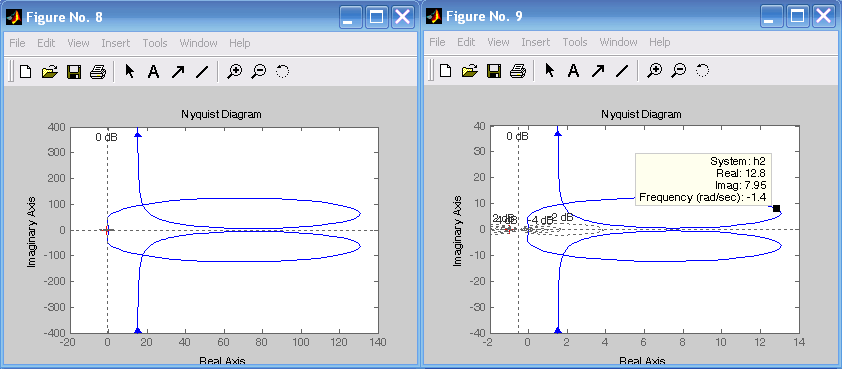Image resolution: width=842 pixels, height=369 pixels.
Task: Choose Insert Text tool in Figure No. 8
Action: click(154, 71)
